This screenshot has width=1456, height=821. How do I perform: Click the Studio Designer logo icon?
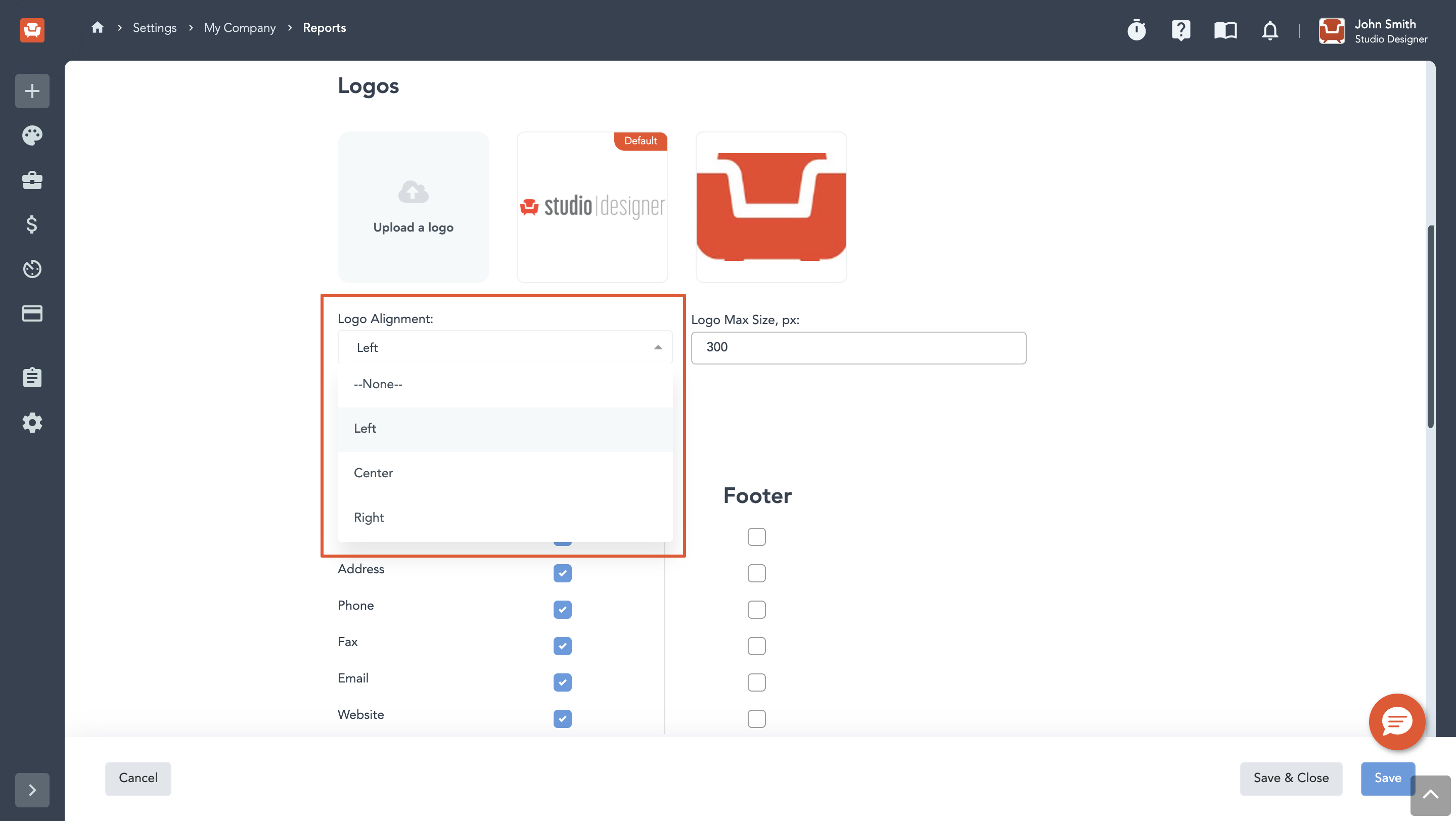32,29
